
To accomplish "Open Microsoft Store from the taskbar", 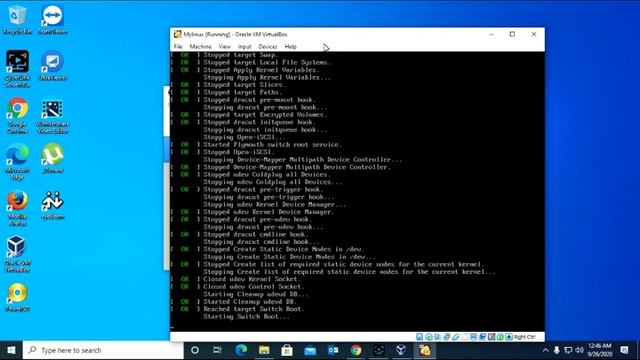I will point(287,350).
